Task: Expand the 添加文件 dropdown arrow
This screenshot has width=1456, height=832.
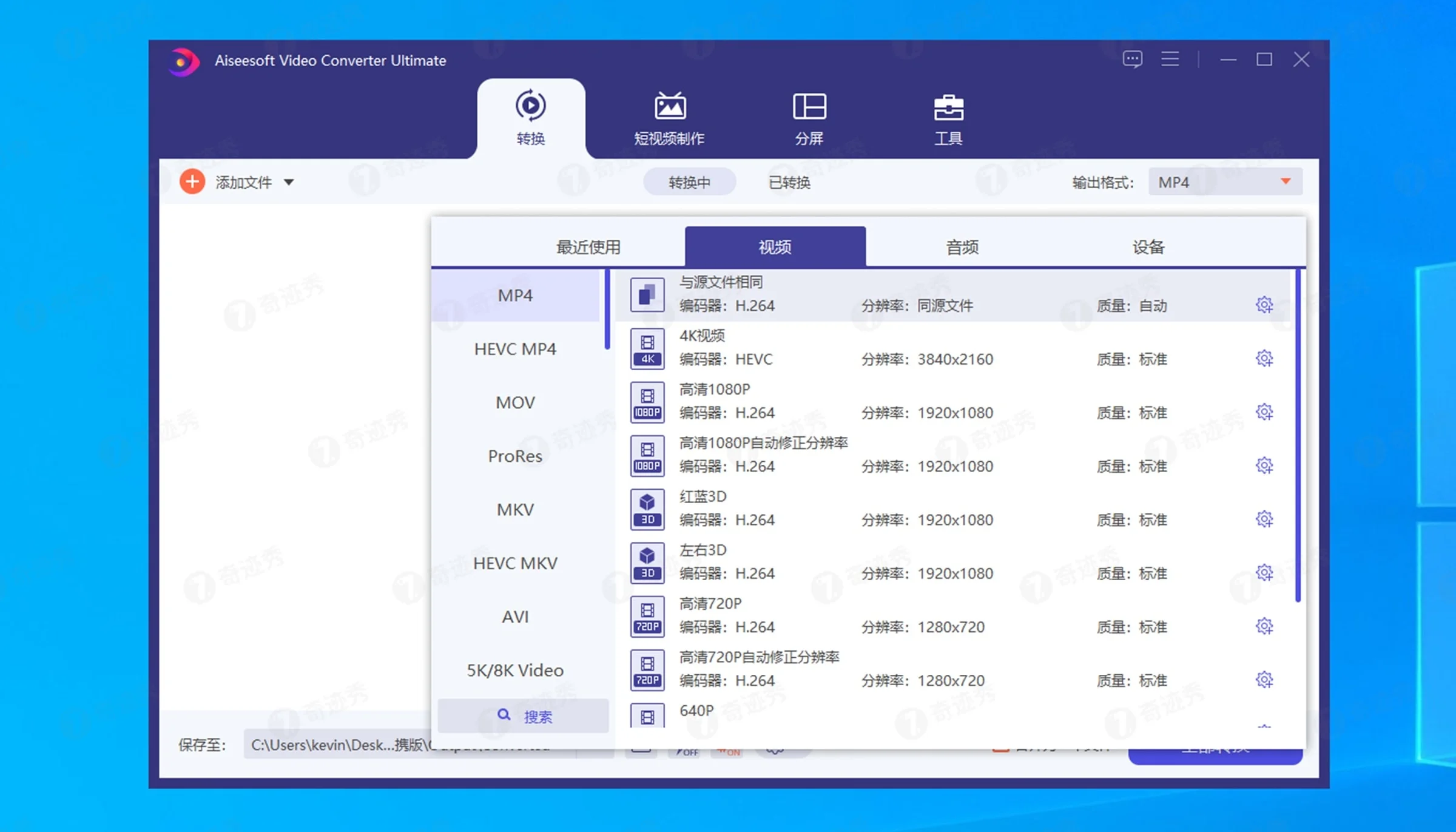Action: tap(290, 182)
